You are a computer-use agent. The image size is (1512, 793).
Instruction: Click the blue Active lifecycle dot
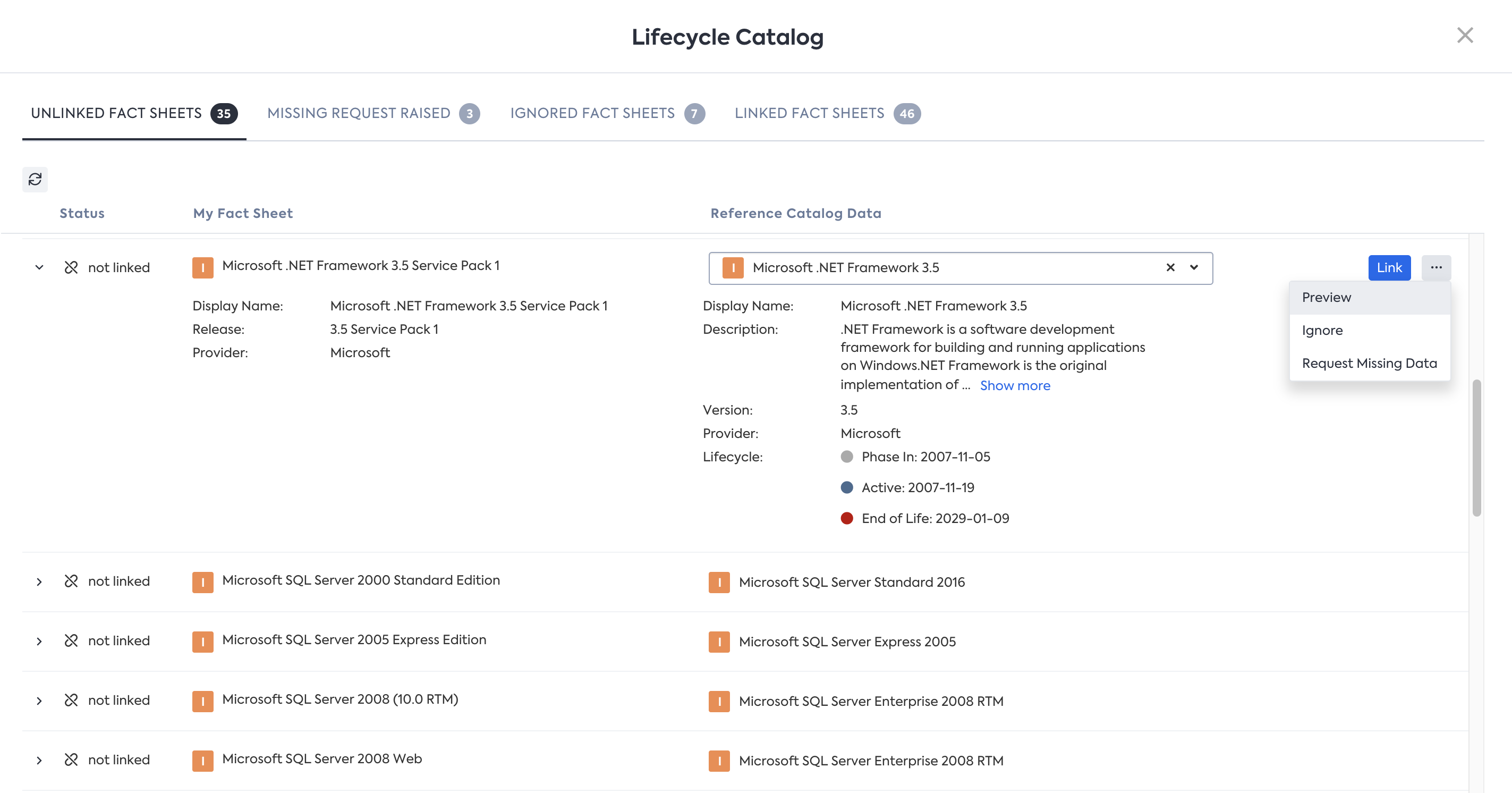tap(846, 487)
